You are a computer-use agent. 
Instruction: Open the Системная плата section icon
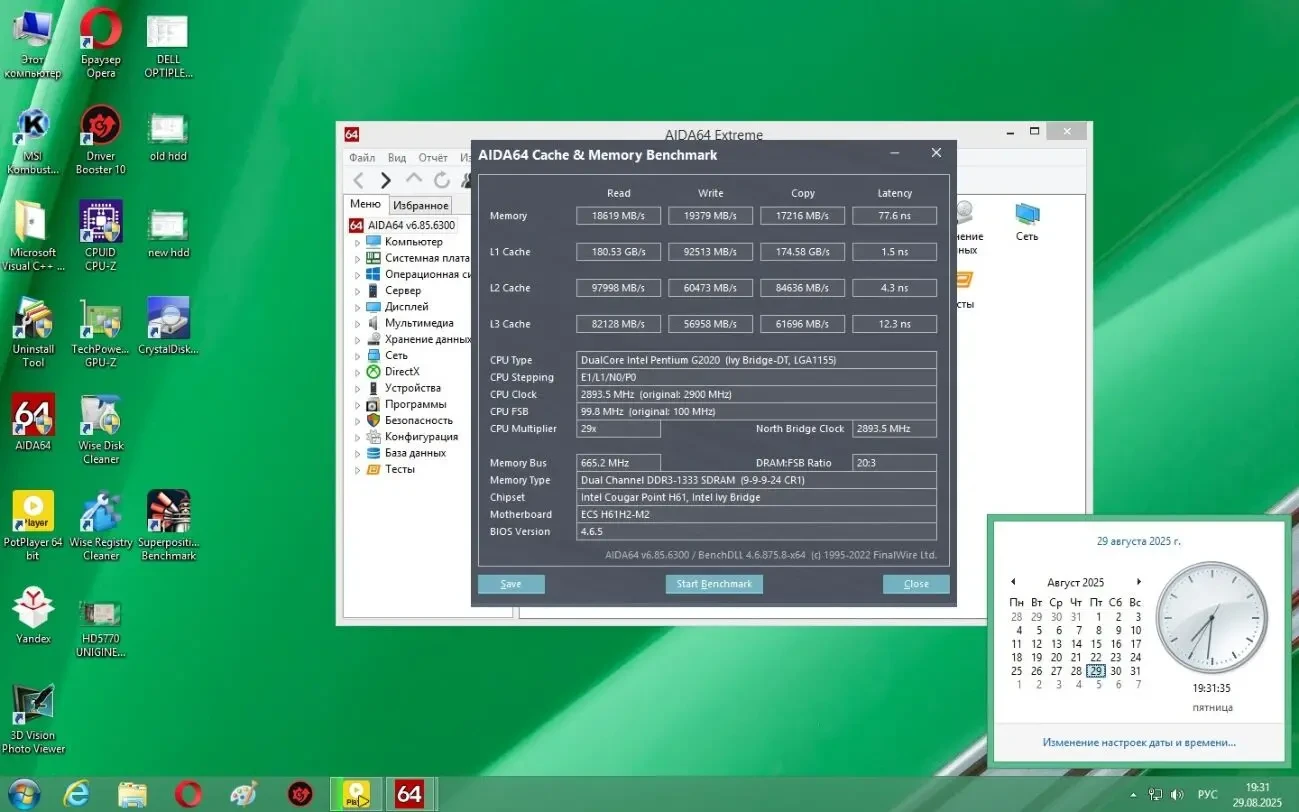click(x=372, y=257)
